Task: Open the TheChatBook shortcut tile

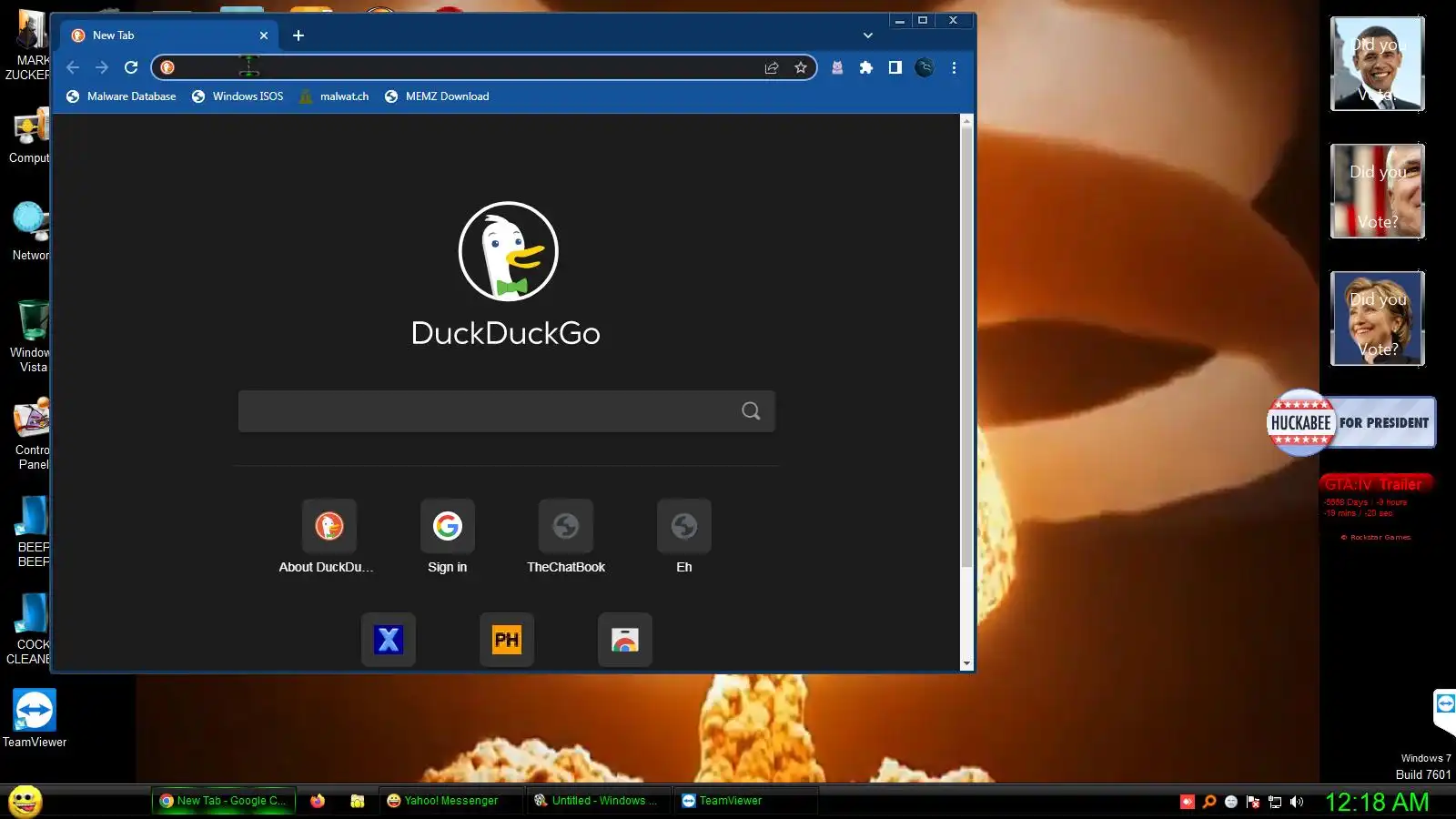Action: click(x=566, y=537)
